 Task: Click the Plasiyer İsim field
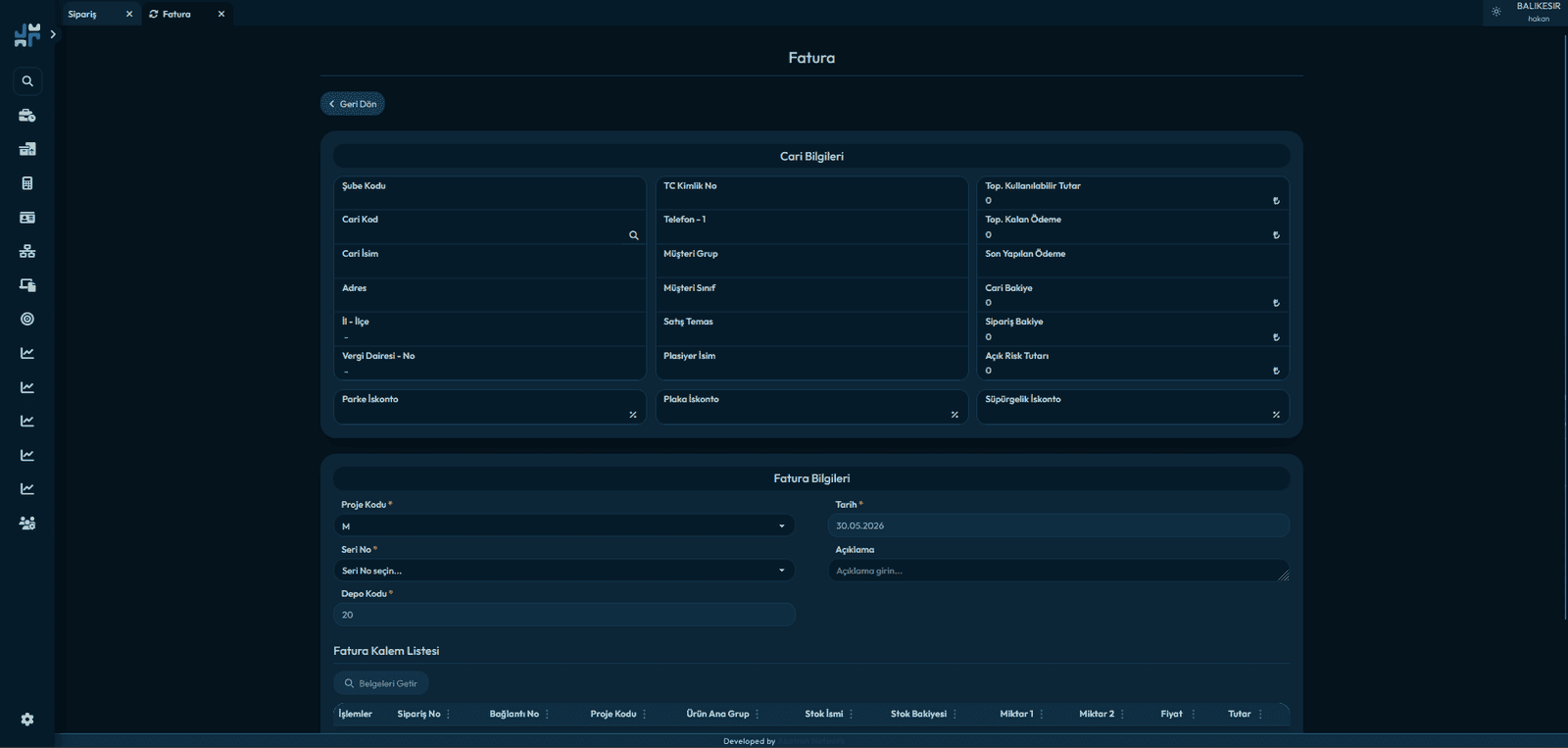[811, 363]
